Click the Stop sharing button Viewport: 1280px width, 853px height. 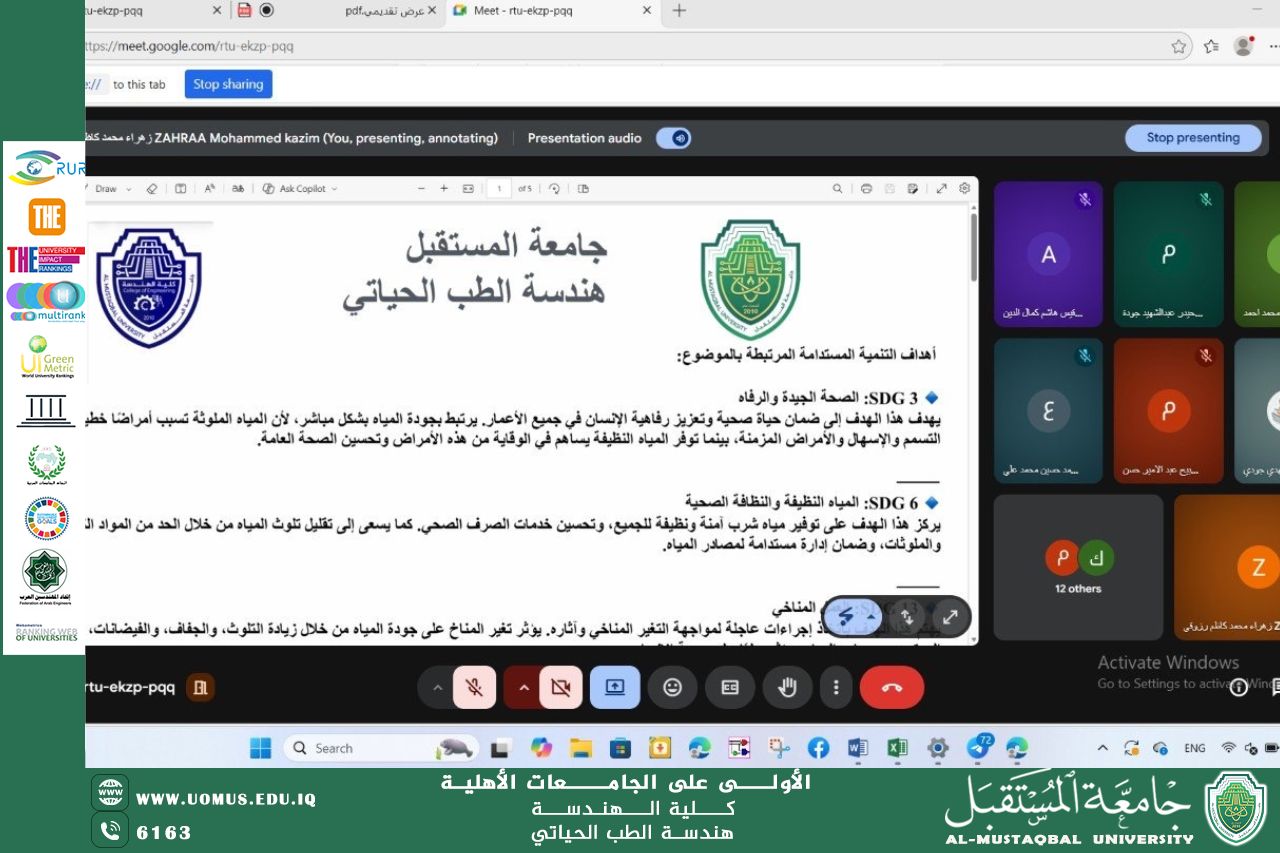228,85
